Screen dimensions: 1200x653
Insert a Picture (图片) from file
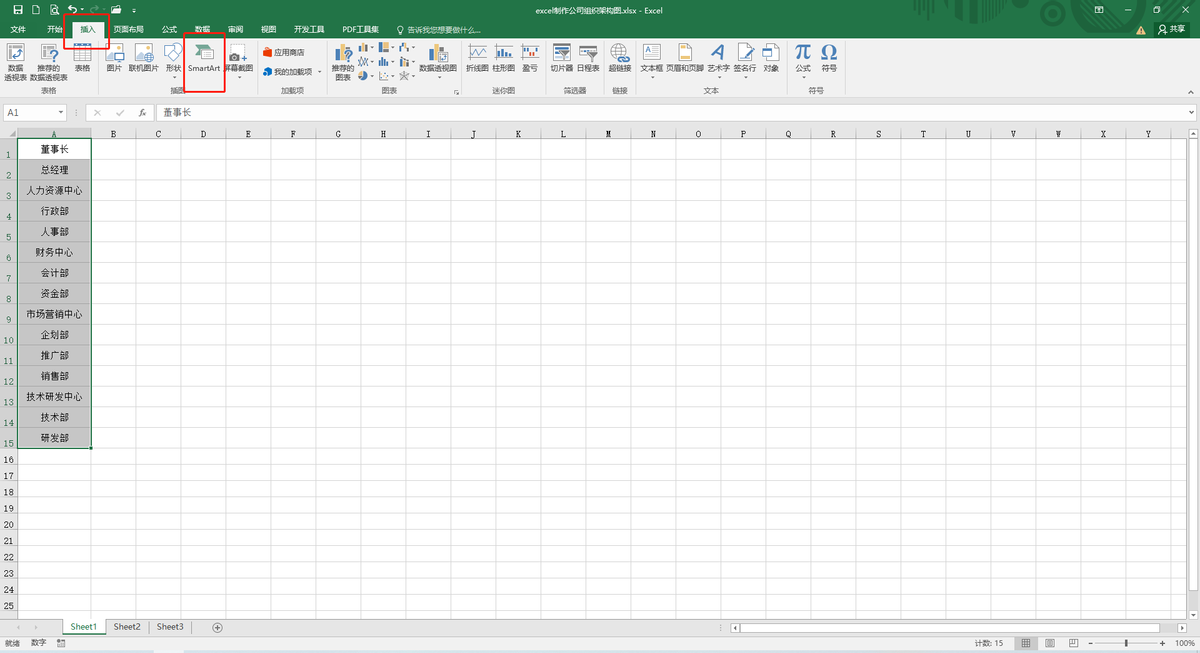114,58
